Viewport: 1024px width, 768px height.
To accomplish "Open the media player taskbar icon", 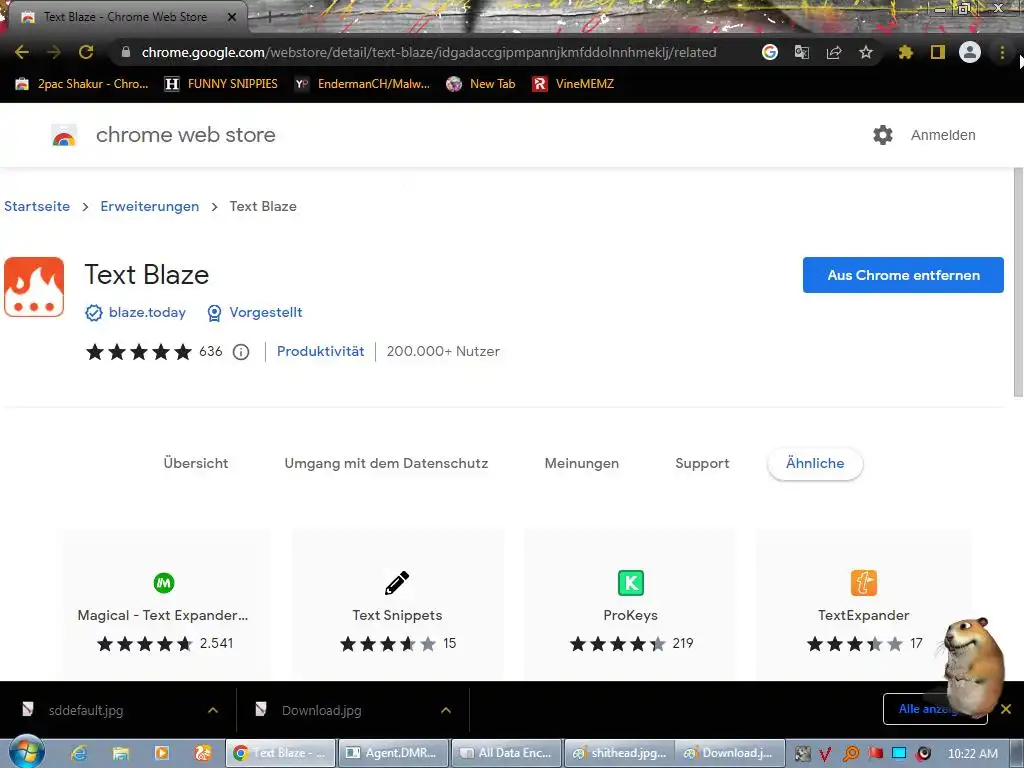I will click(x=162, y=753).
